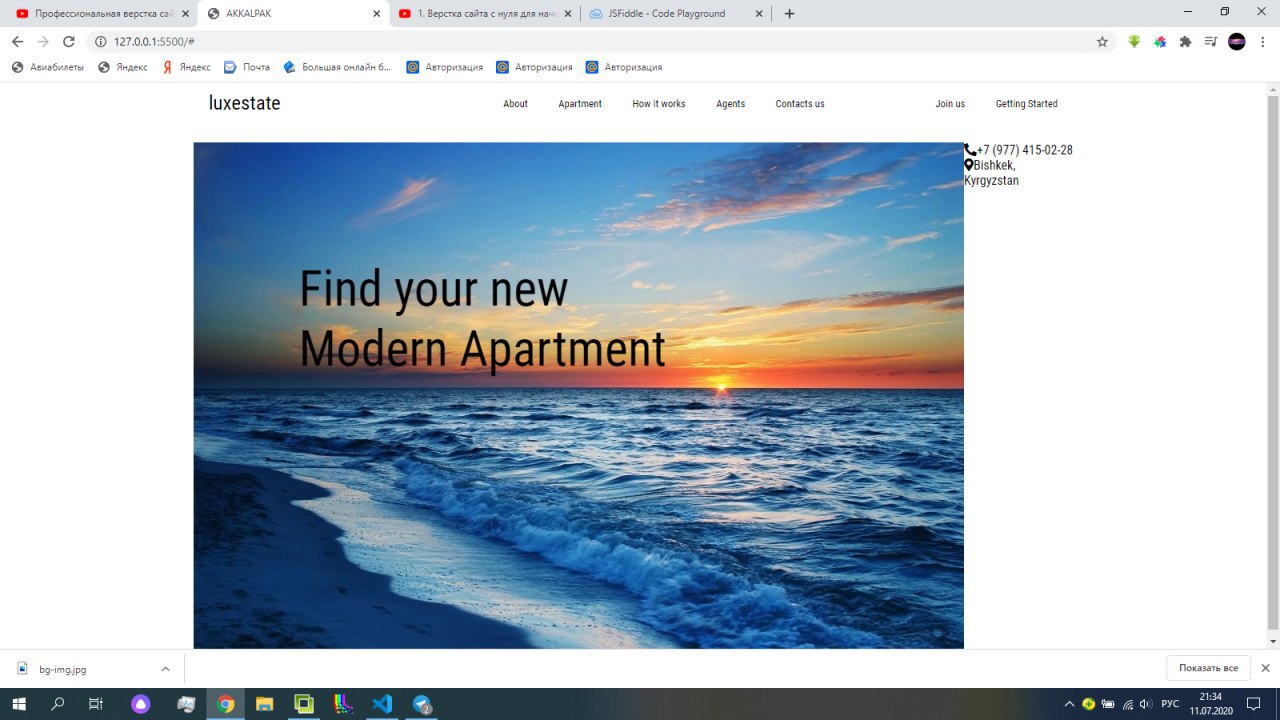Viewport: 1280px width, 720px height.
Task: Switch to the AKKALPAK tab
Action: point(293,14)
